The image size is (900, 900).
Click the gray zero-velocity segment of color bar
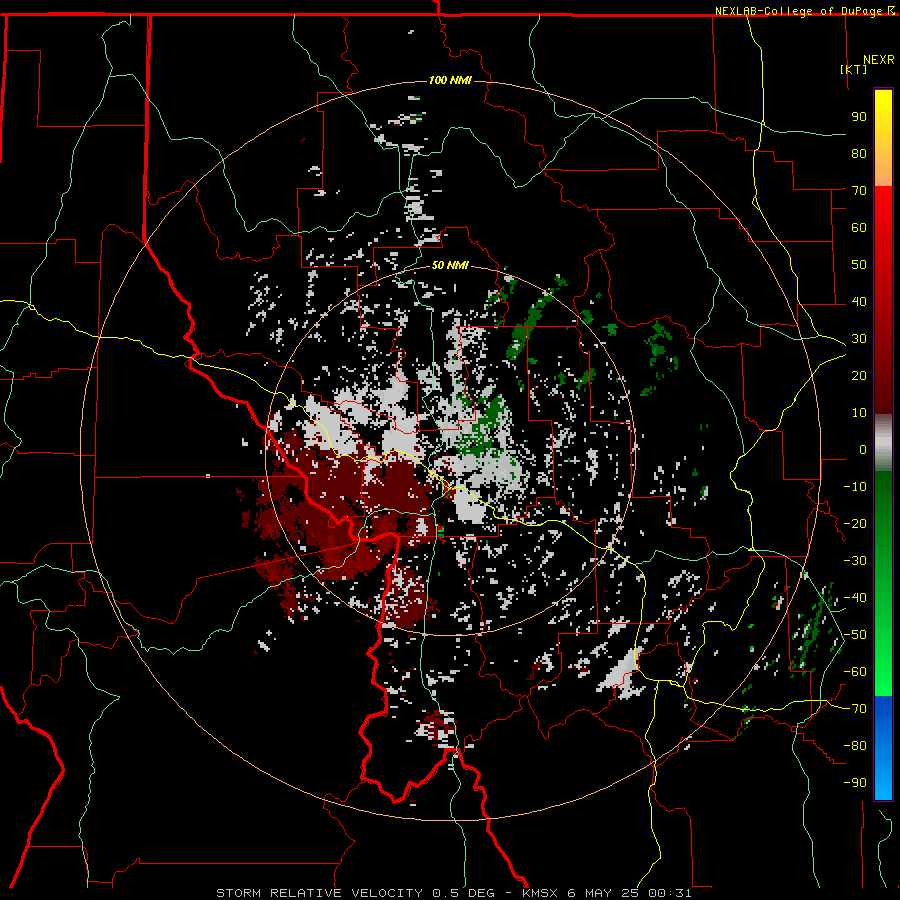(883, 443)
